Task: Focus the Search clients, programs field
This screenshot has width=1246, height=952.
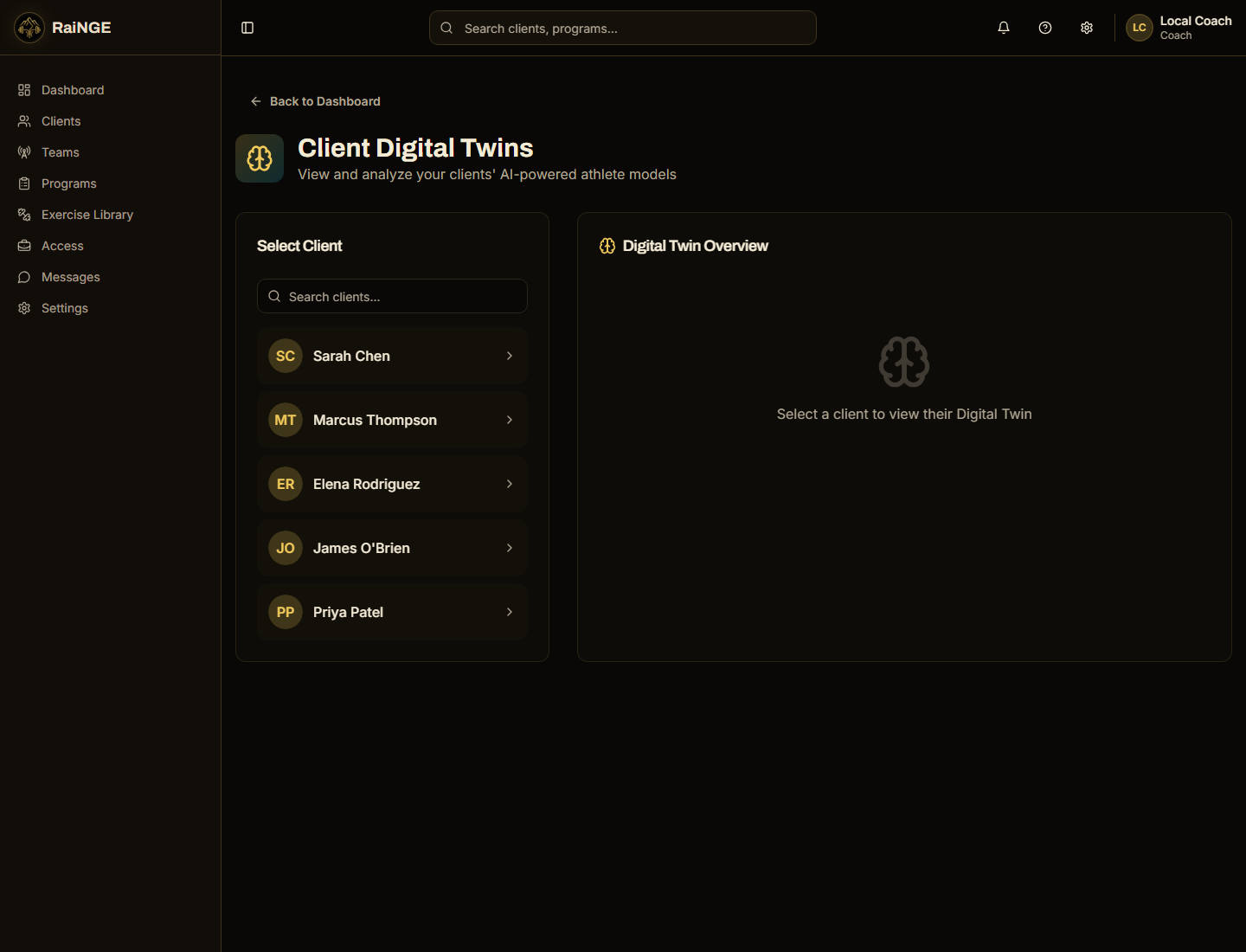Action: pyautogui.click(x=623, y=28)
